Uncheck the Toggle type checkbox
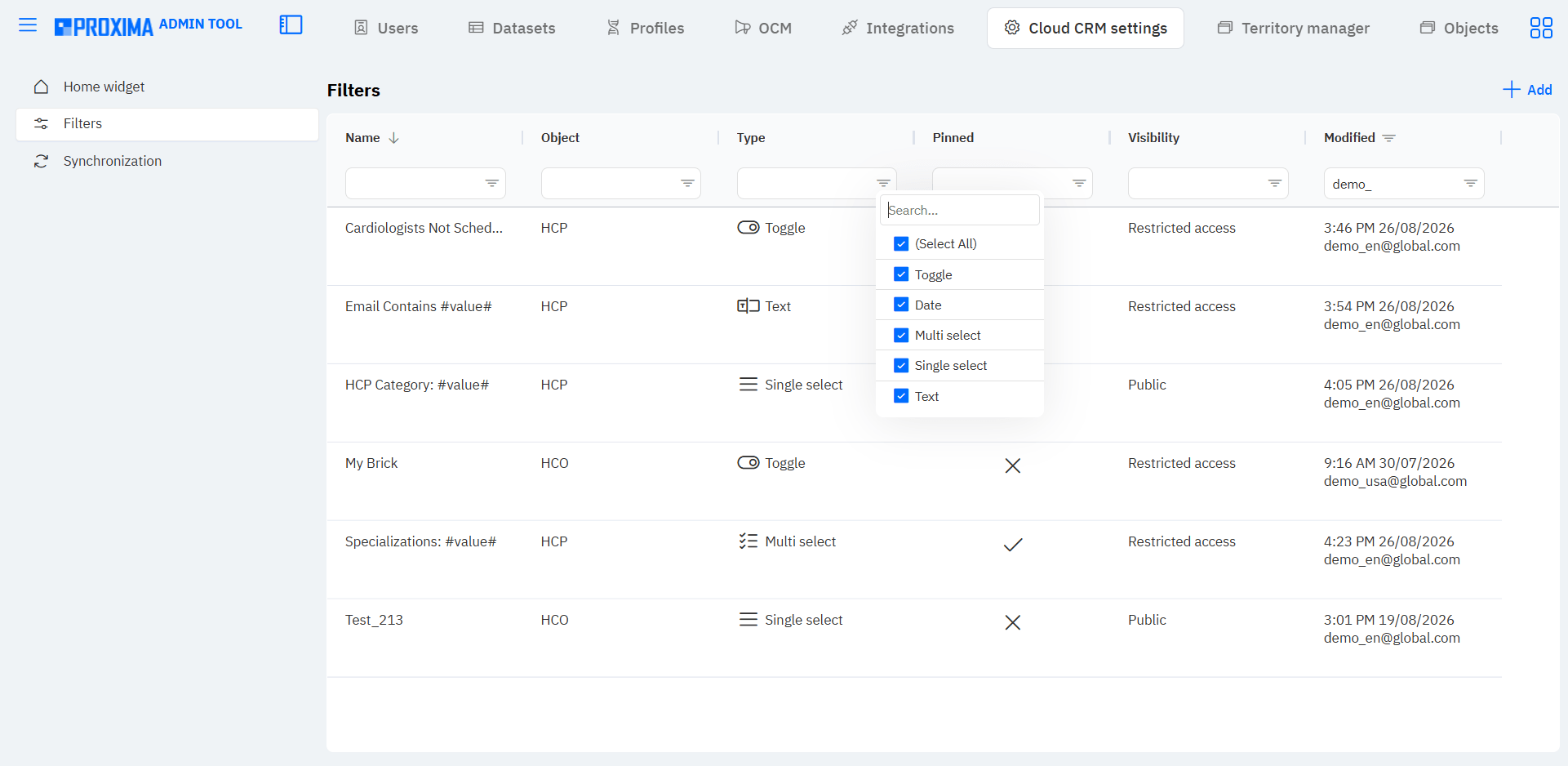The width and height of the screenshot is (1568, 766). pos(901,274)
